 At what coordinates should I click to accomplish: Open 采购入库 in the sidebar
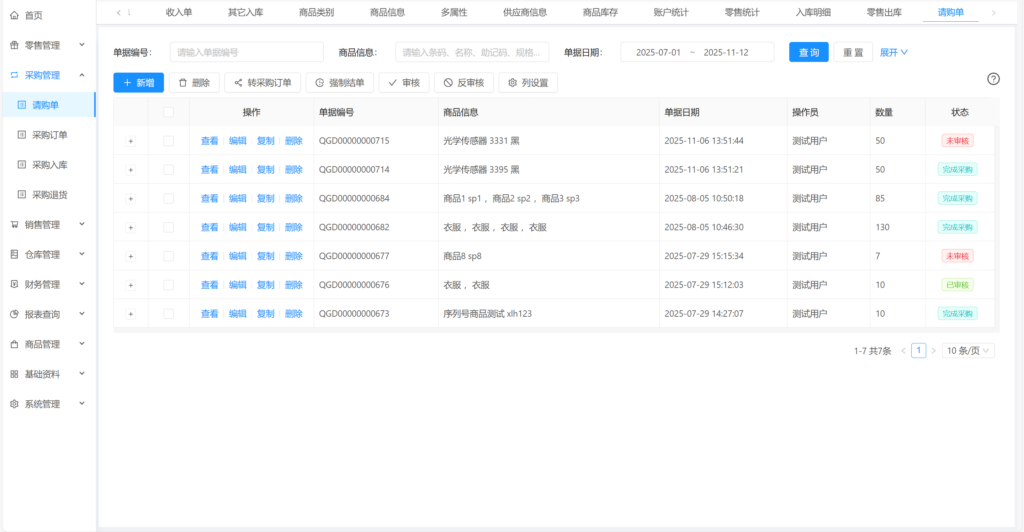49,164
